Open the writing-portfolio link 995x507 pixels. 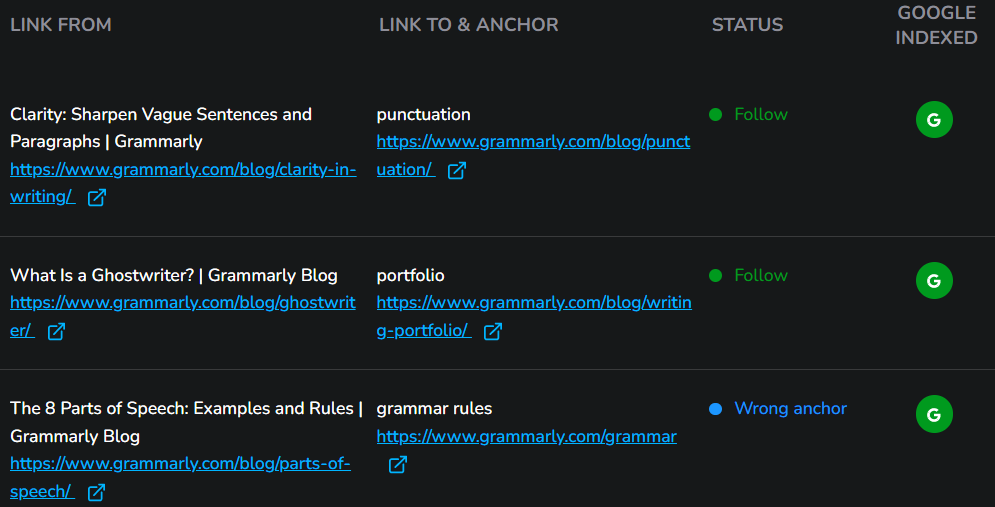[x=534, y=317]
